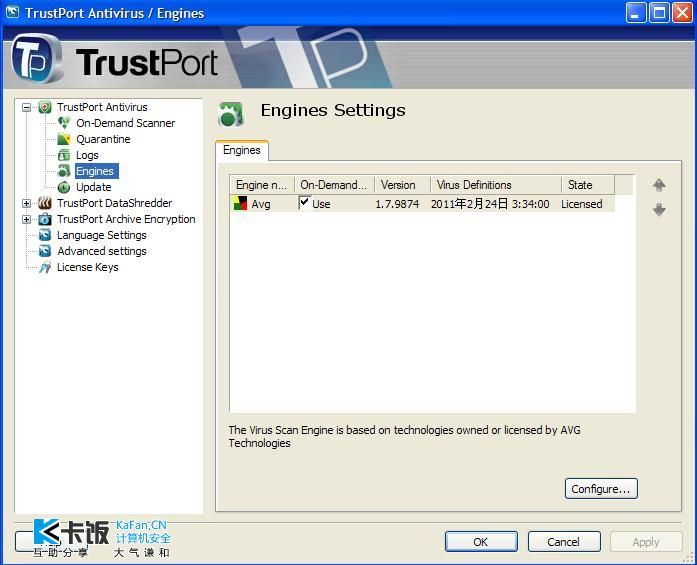Click the Language Settings icon

[45, 235]
